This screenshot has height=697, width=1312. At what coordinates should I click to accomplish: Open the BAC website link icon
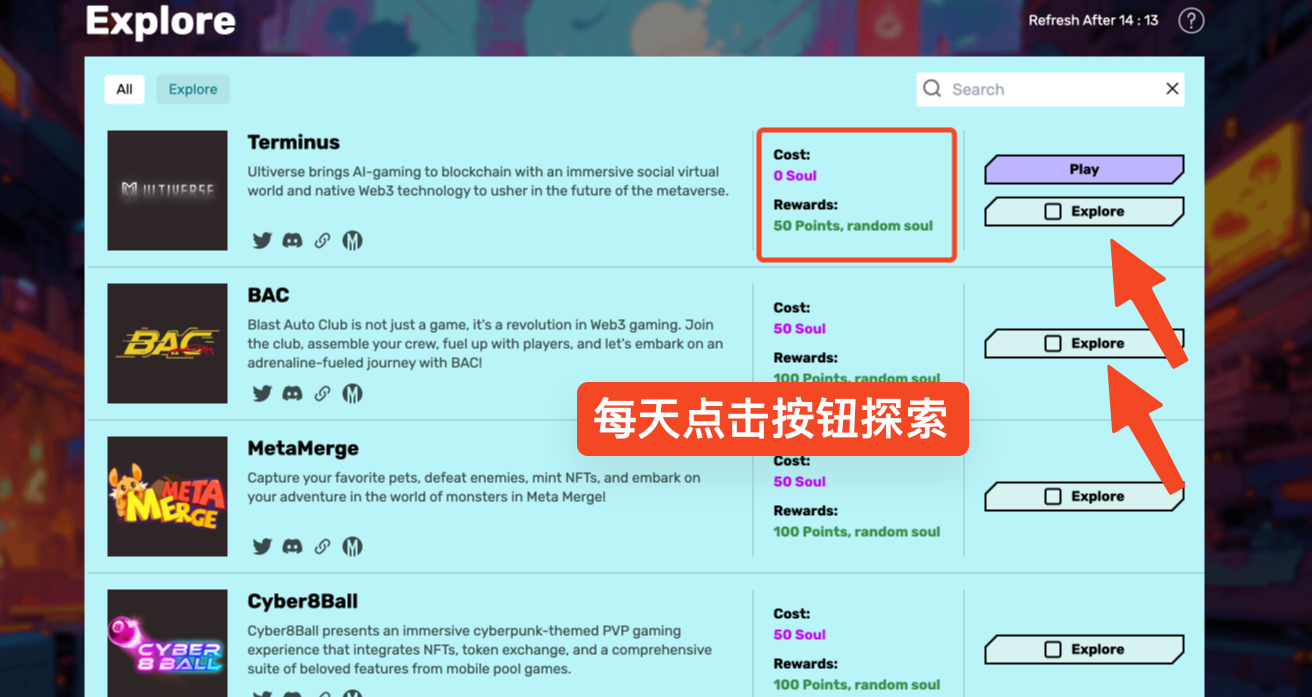(x=322, y=393)
